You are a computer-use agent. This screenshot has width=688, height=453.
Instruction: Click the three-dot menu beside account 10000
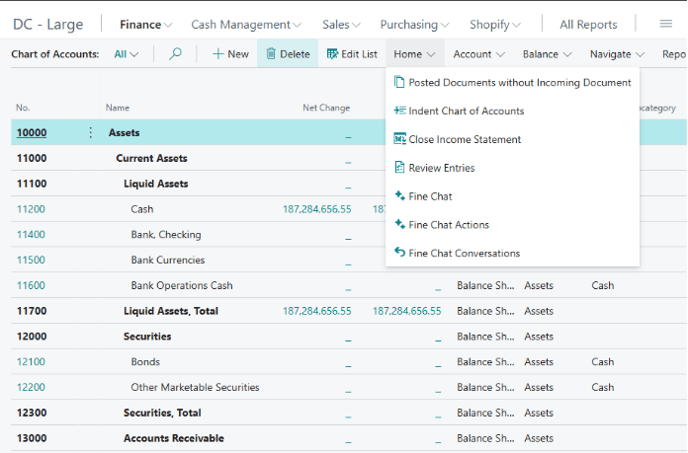pyautogui.click(x=91, y=133)
